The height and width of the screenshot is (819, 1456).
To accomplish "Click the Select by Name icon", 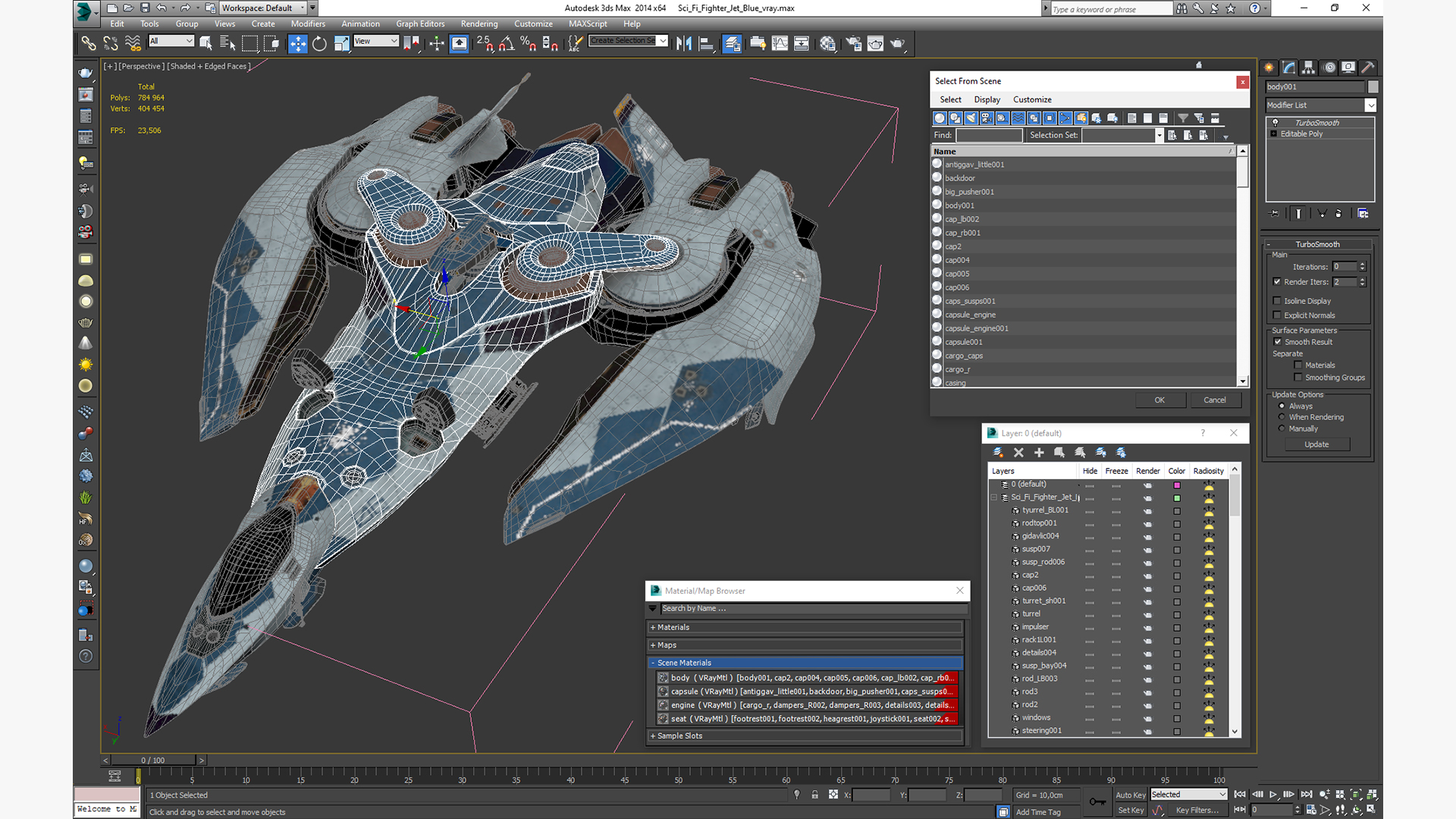I will pyautogui.click(x=227, y=44).
